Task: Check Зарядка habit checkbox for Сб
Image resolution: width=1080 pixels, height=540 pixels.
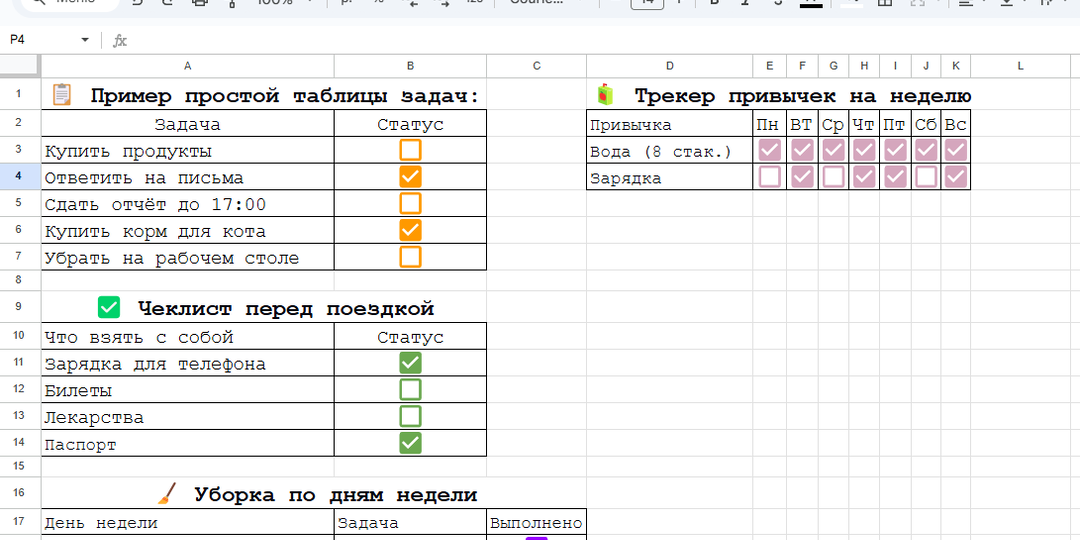Action: point(926,177)
